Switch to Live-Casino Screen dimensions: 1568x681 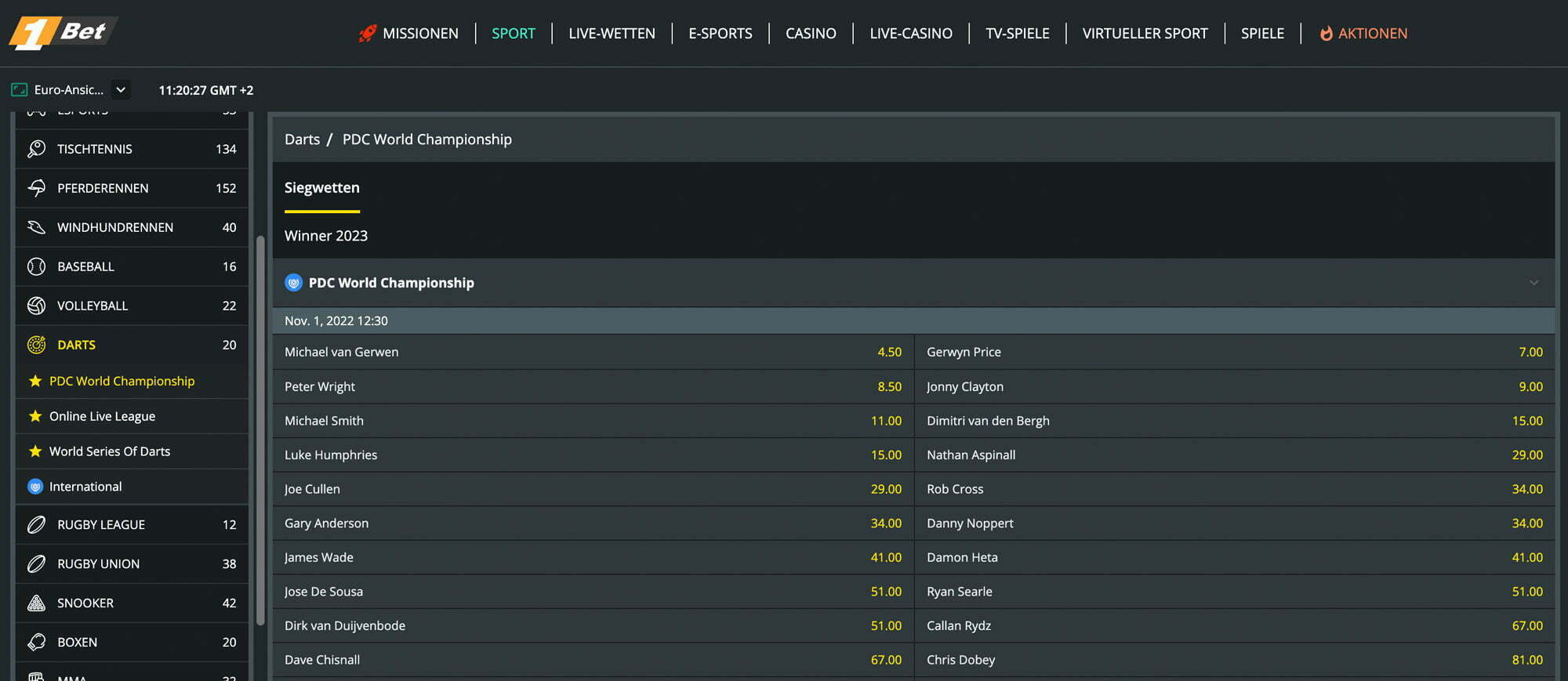tap(911, 33)
